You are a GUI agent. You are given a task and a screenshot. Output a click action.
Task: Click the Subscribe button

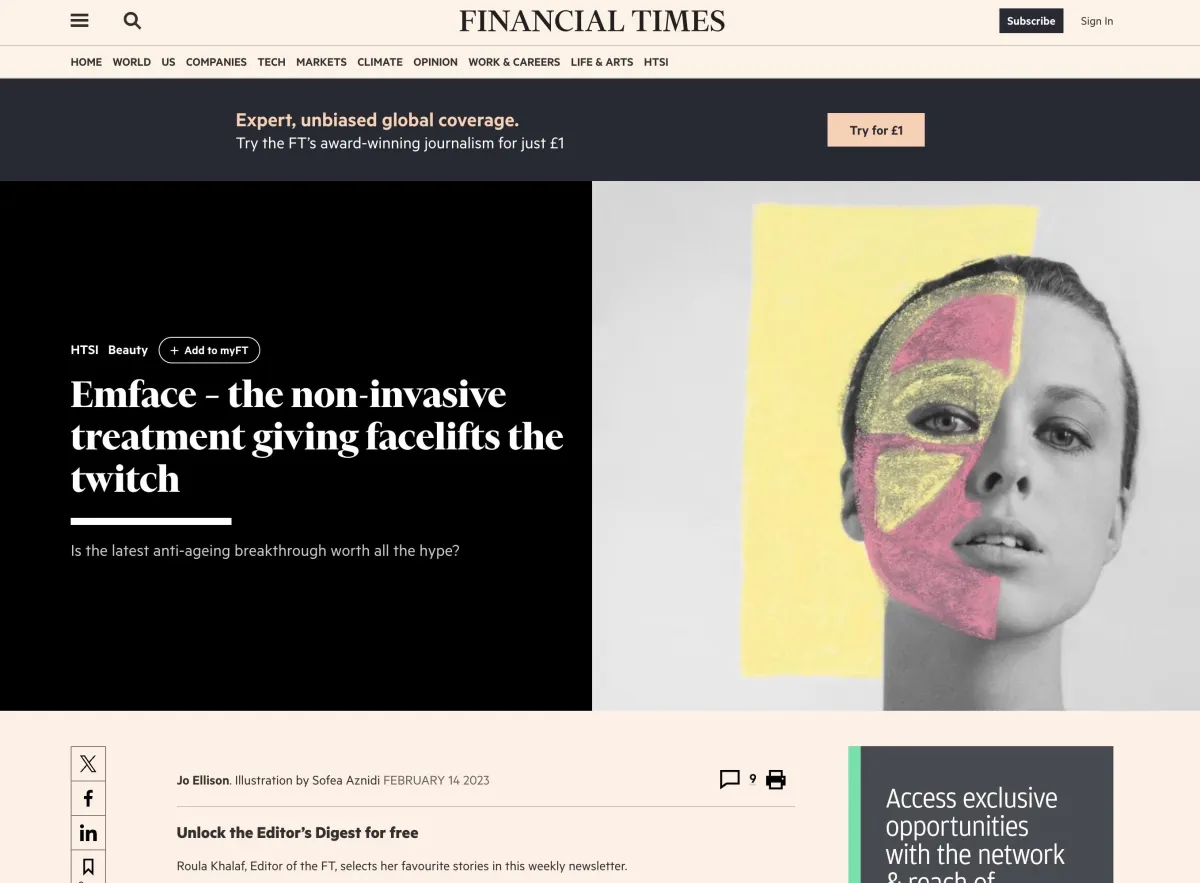click(1031, 21)
